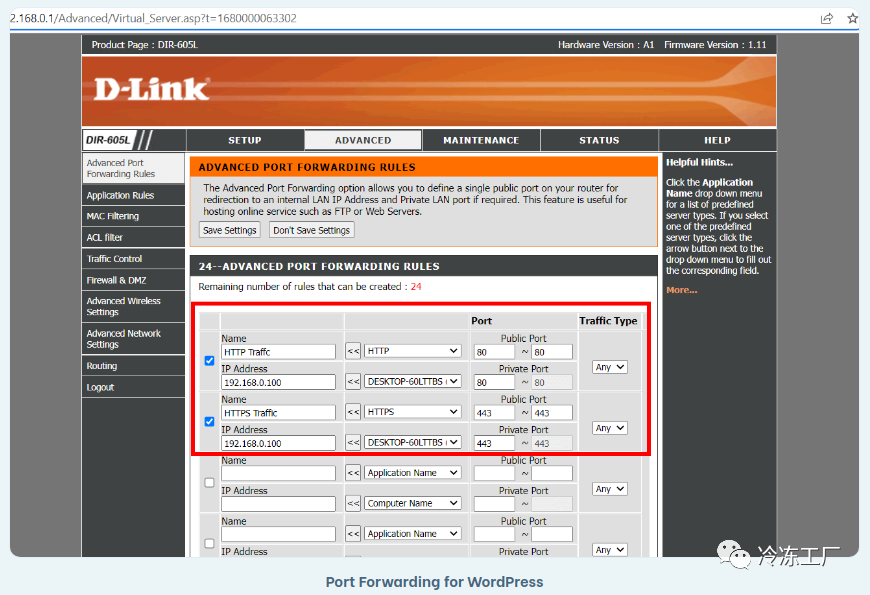The width and height of the screenshot is (870, 595).
Task: Bookmark the page with star icon
Action: click(x=853, y=18)
